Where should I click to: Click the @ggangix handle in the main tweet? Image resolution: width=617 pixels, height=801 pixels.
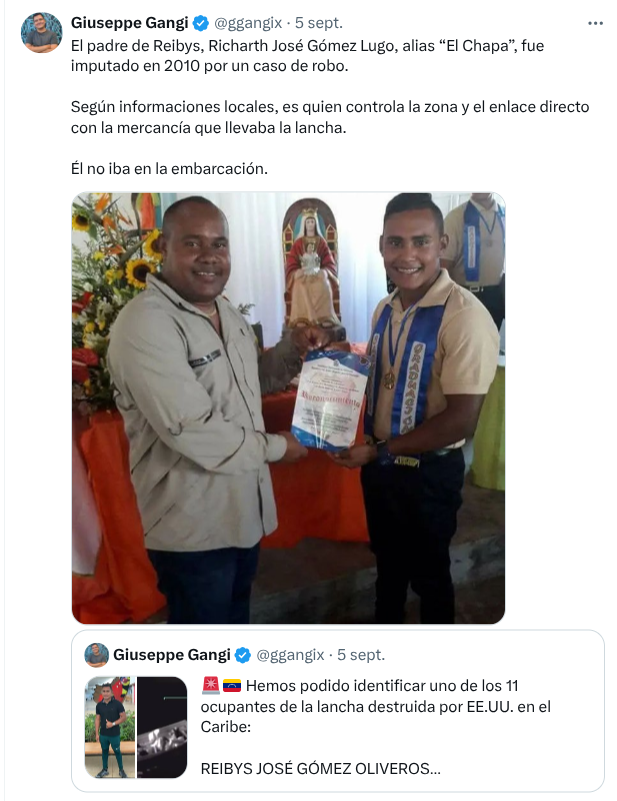(x=248, y=23)
